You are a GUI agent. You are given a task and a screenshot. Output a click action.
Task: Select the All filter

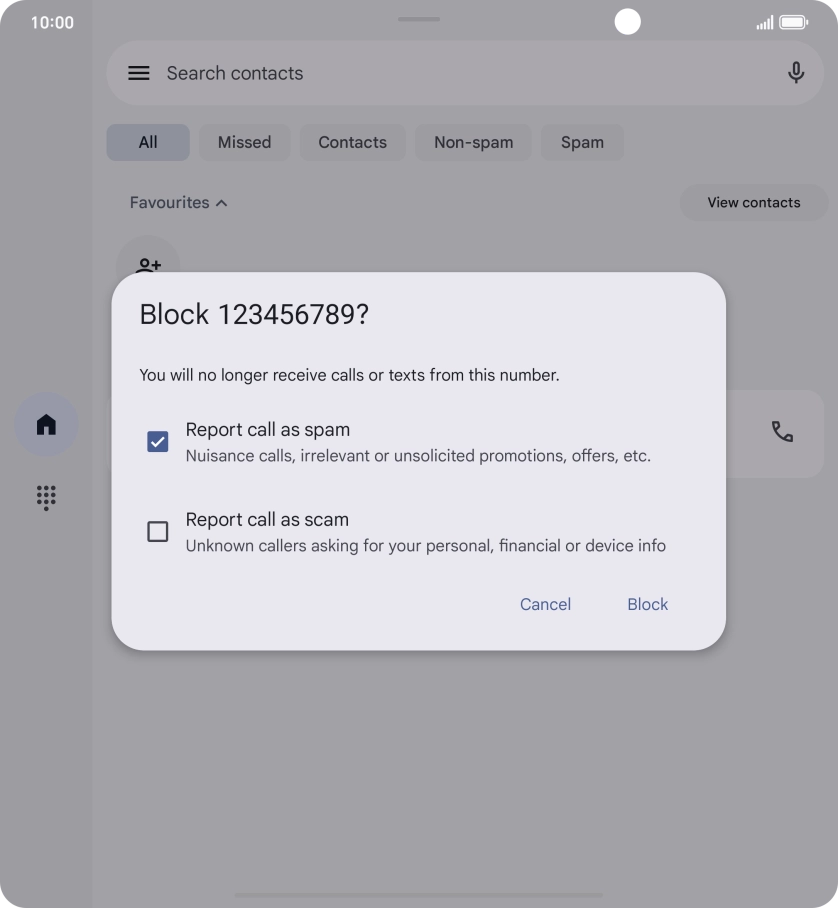pos(147,142)
